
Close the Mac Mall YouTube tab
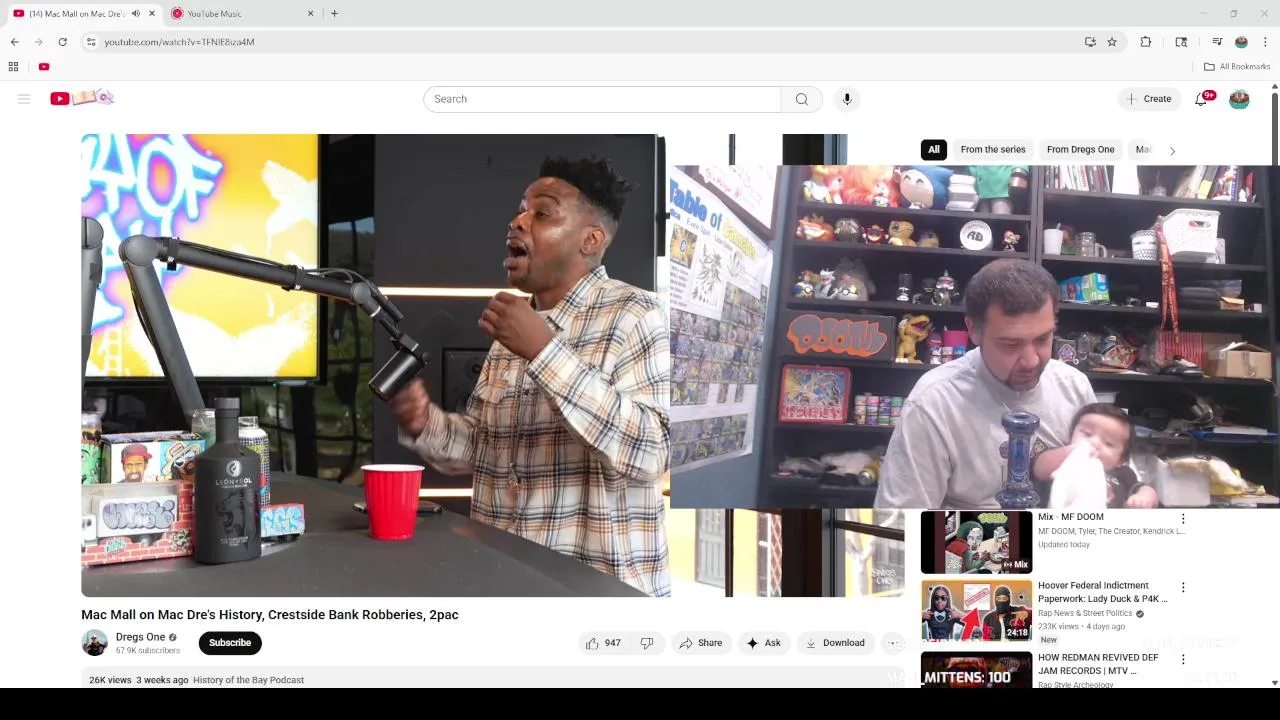(152, 14)
